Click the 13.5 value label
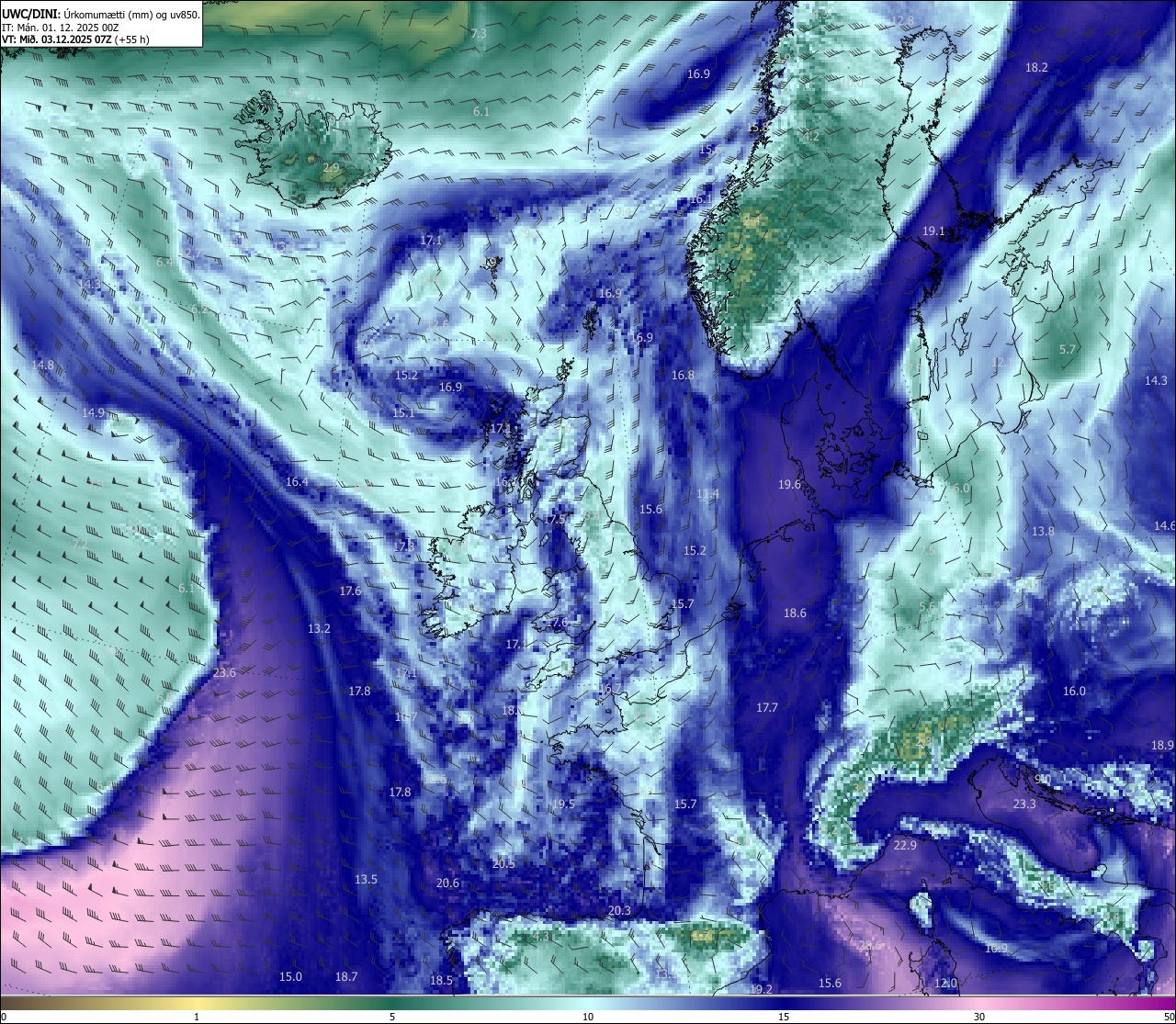1176x1024 pixels. click(366, 879)
